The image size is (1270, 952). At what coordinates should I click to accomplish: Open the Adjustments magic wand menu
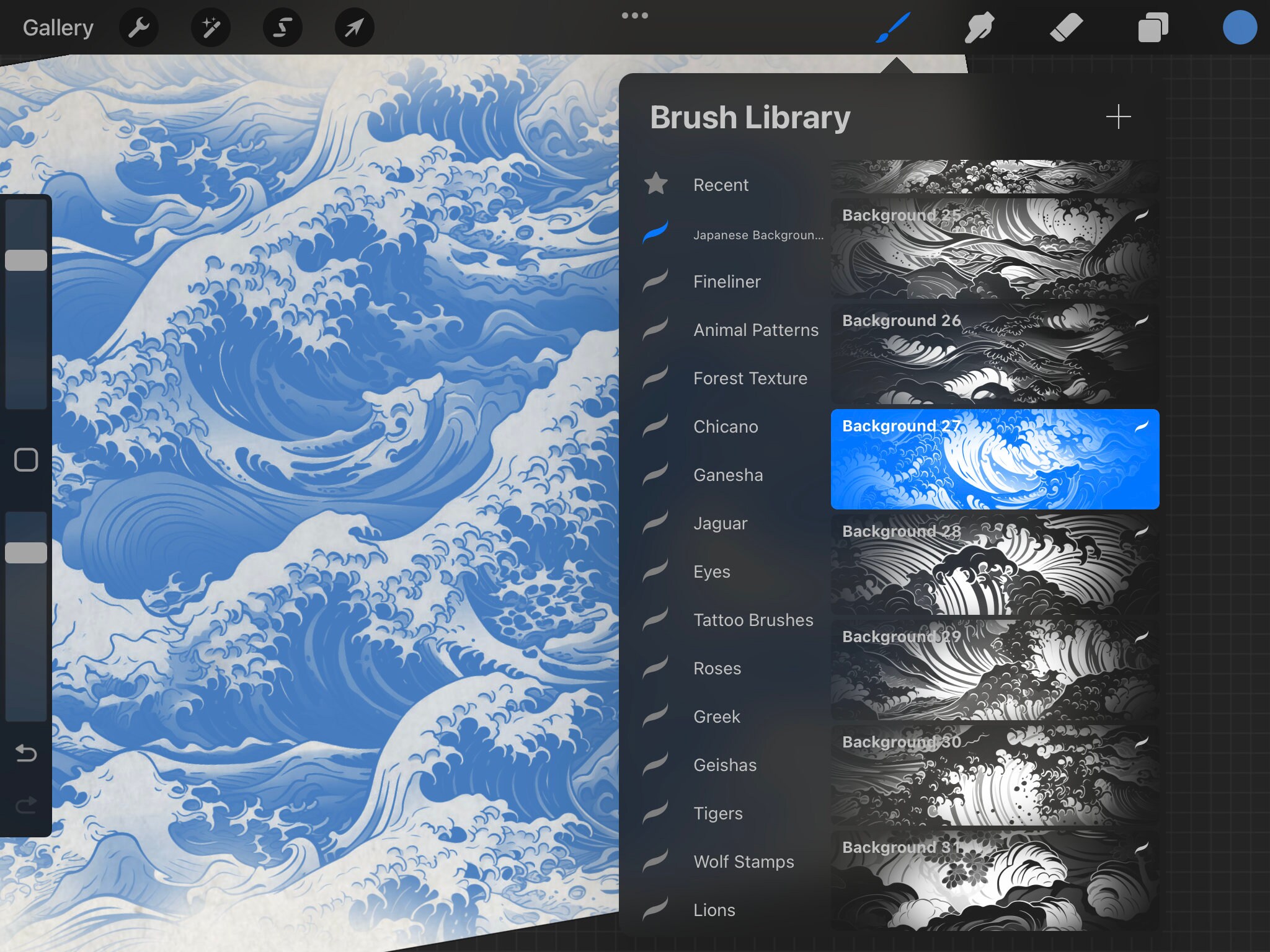pyautogui.click(x=211, y=27)
